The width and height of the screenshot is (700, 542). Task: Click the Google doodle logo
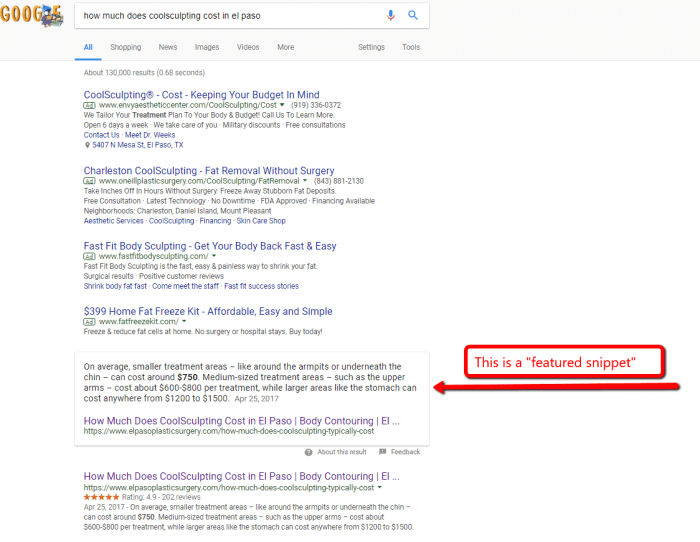tap(32, 14)
